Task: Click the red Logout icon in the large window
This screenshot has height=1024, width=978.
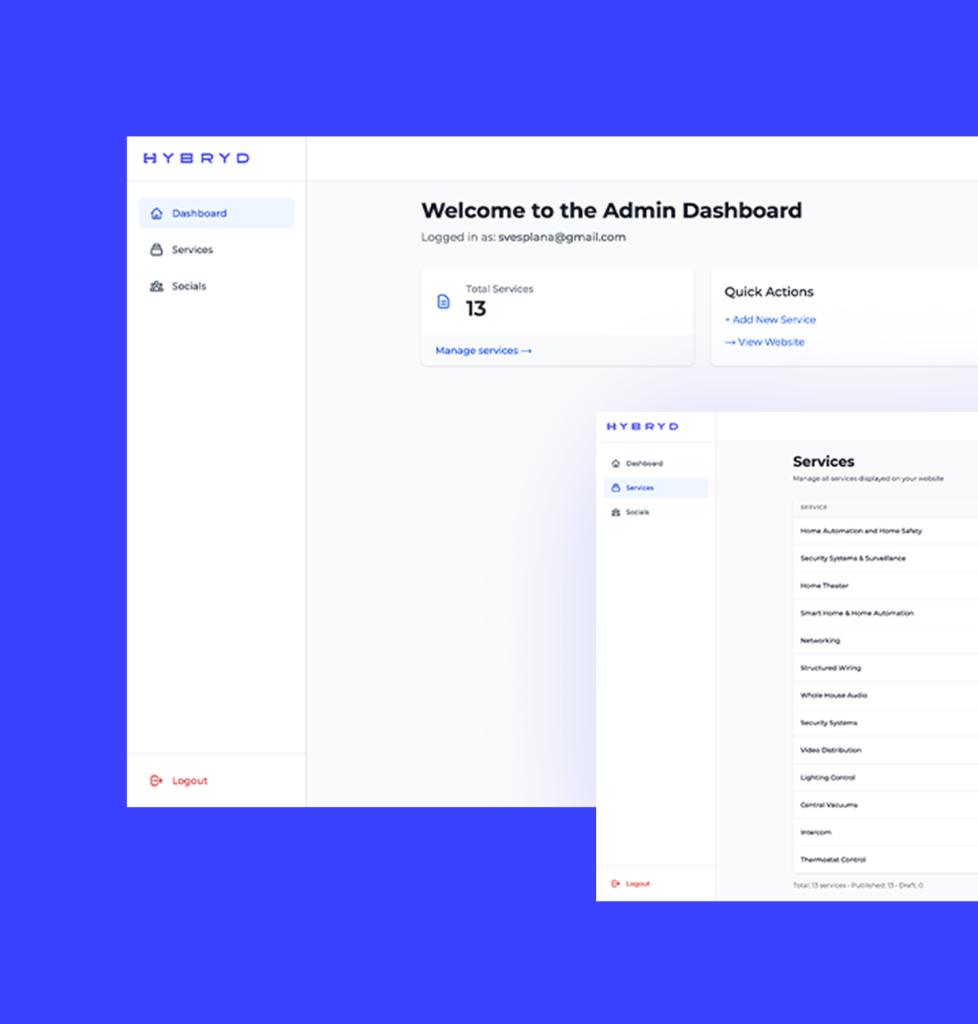Action: tap(156, 781)
